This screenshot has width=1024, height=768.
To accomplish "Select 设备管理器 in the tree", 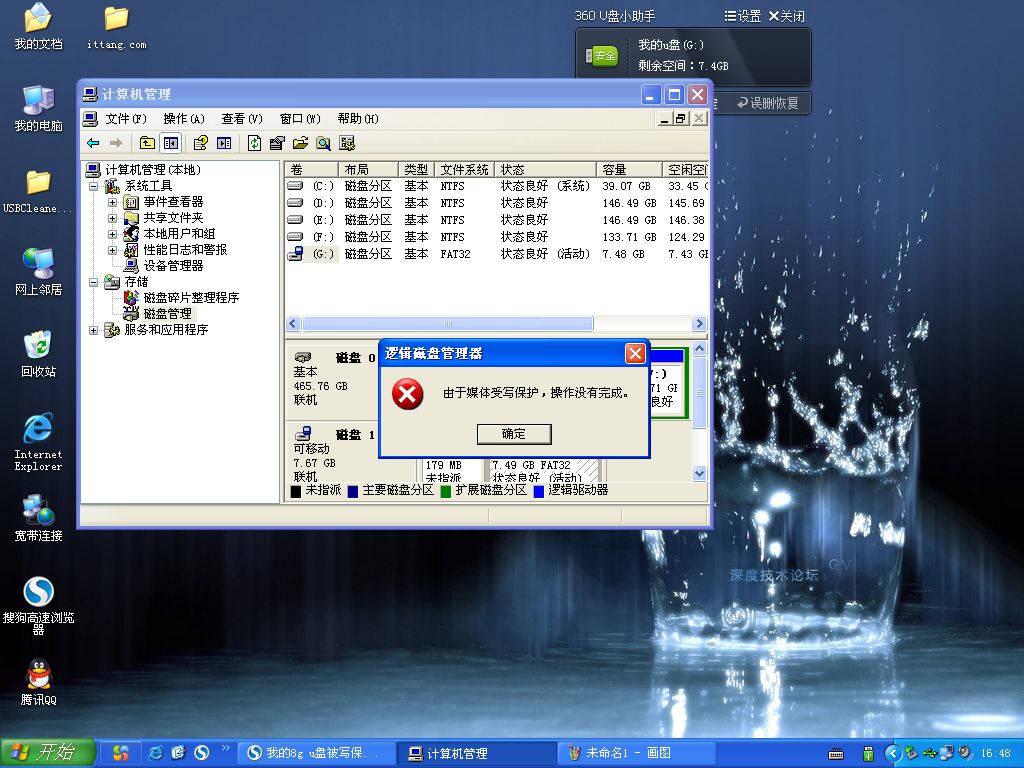I will tap(172, 266).
